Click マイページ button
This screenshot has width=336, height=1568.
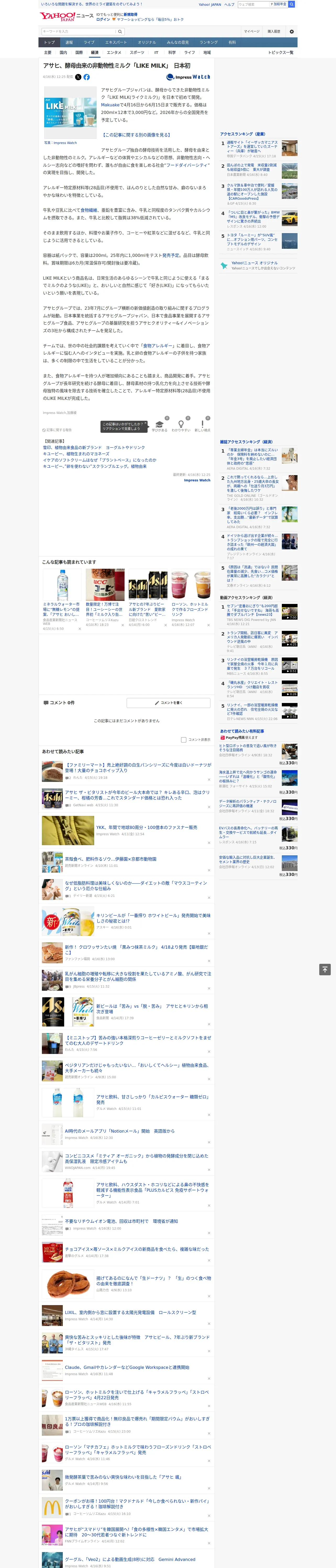(251, 32)
